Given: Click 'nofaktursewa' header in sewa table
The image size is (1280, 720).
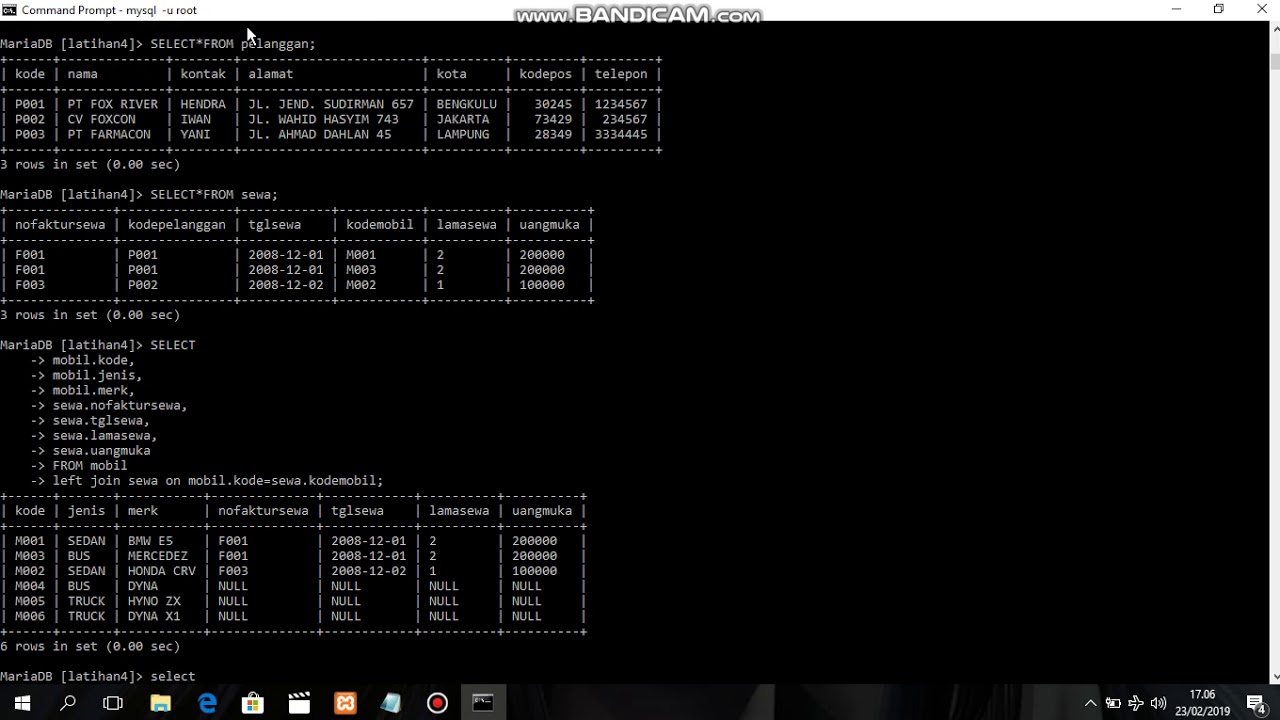Looking at the screenshot, I should click(60, 225).
